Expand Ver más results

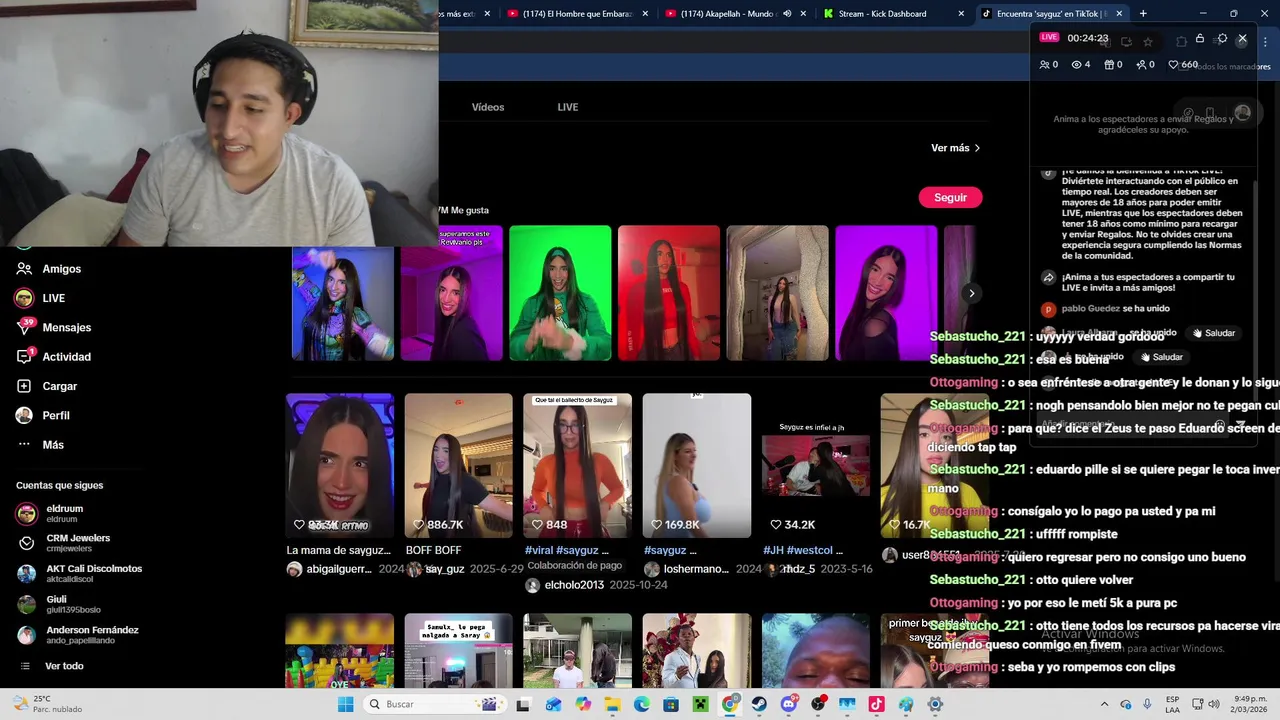pos(955,148)
